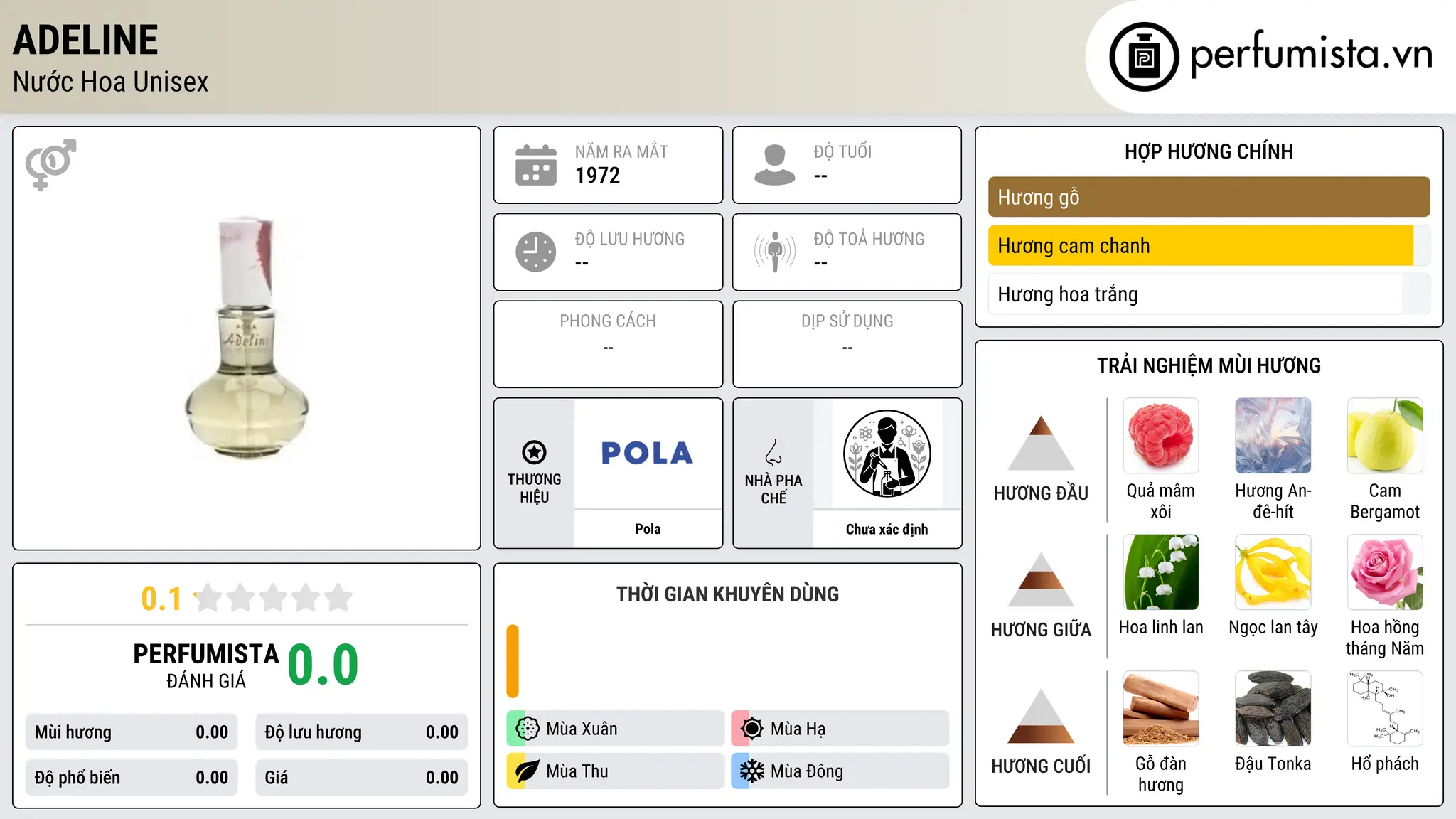Click the Độ Toả Hương label
The height and width of the screenshot is (819, 1456).
pos(869,239)
